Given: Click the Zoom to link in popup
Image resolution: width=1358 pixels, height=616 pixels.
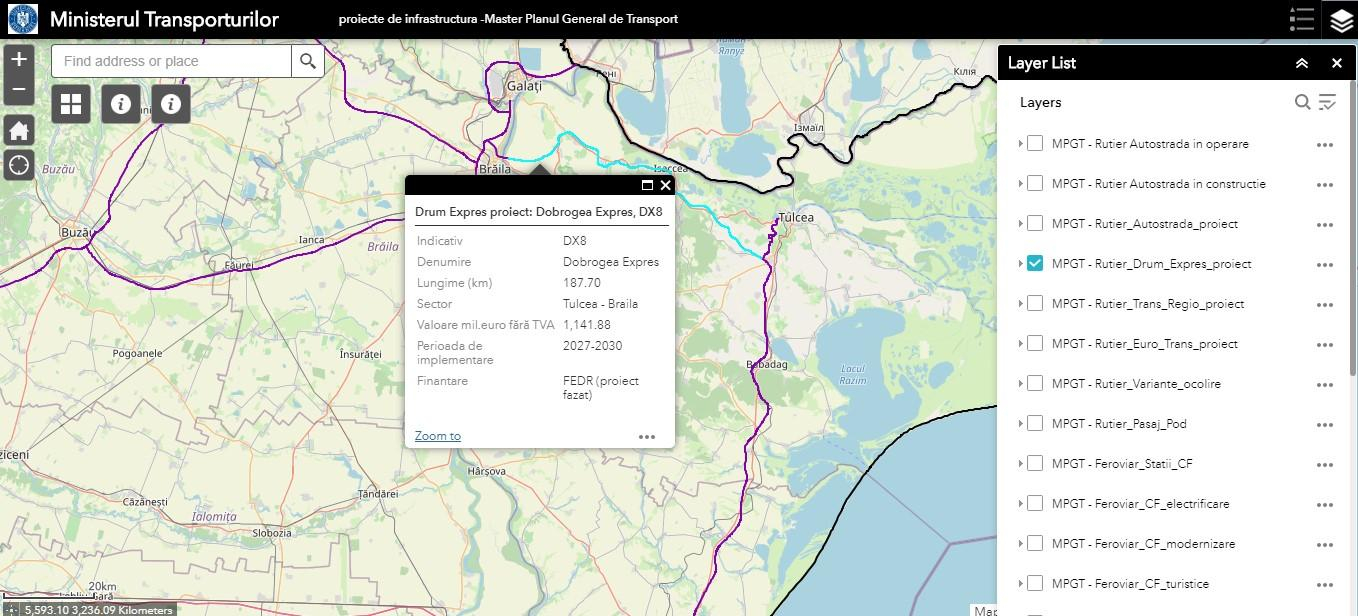Looking at the screenshot, I should click(438, 436).
